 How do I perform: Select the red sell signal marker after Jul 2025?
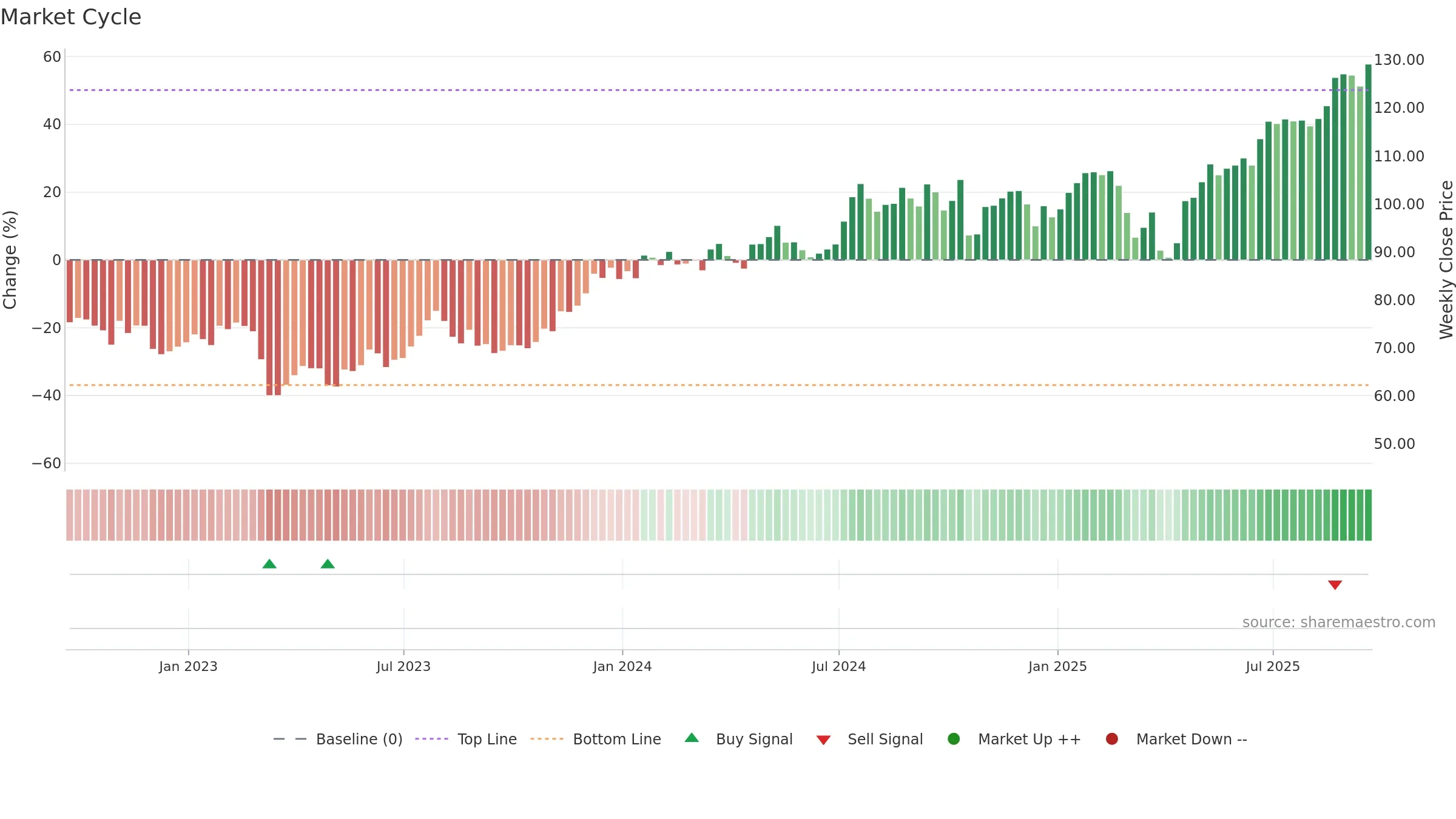coord(1335,585)
